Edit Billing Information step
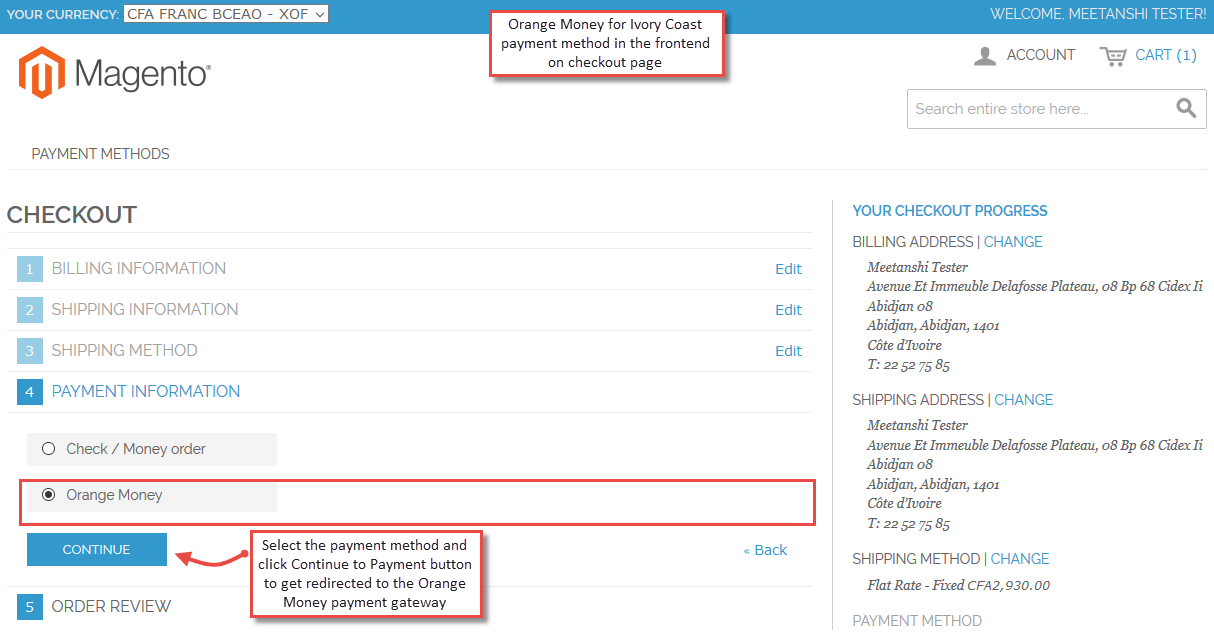1214x634 pixels. point(789,269)
